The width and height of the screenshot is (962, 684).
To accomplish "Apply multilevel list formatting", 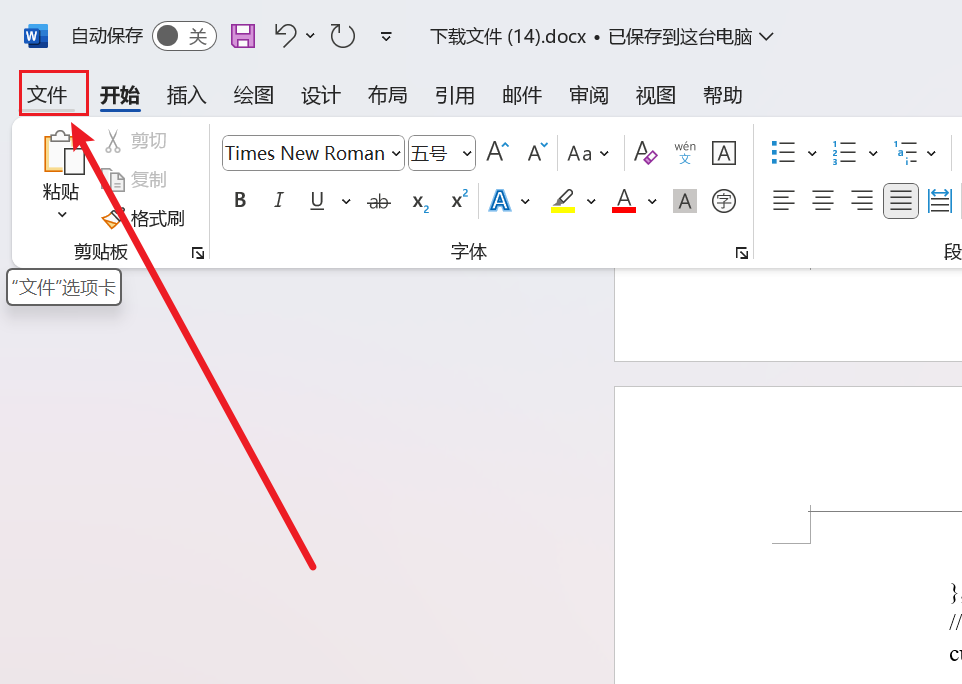I will (x=906, y=153).
